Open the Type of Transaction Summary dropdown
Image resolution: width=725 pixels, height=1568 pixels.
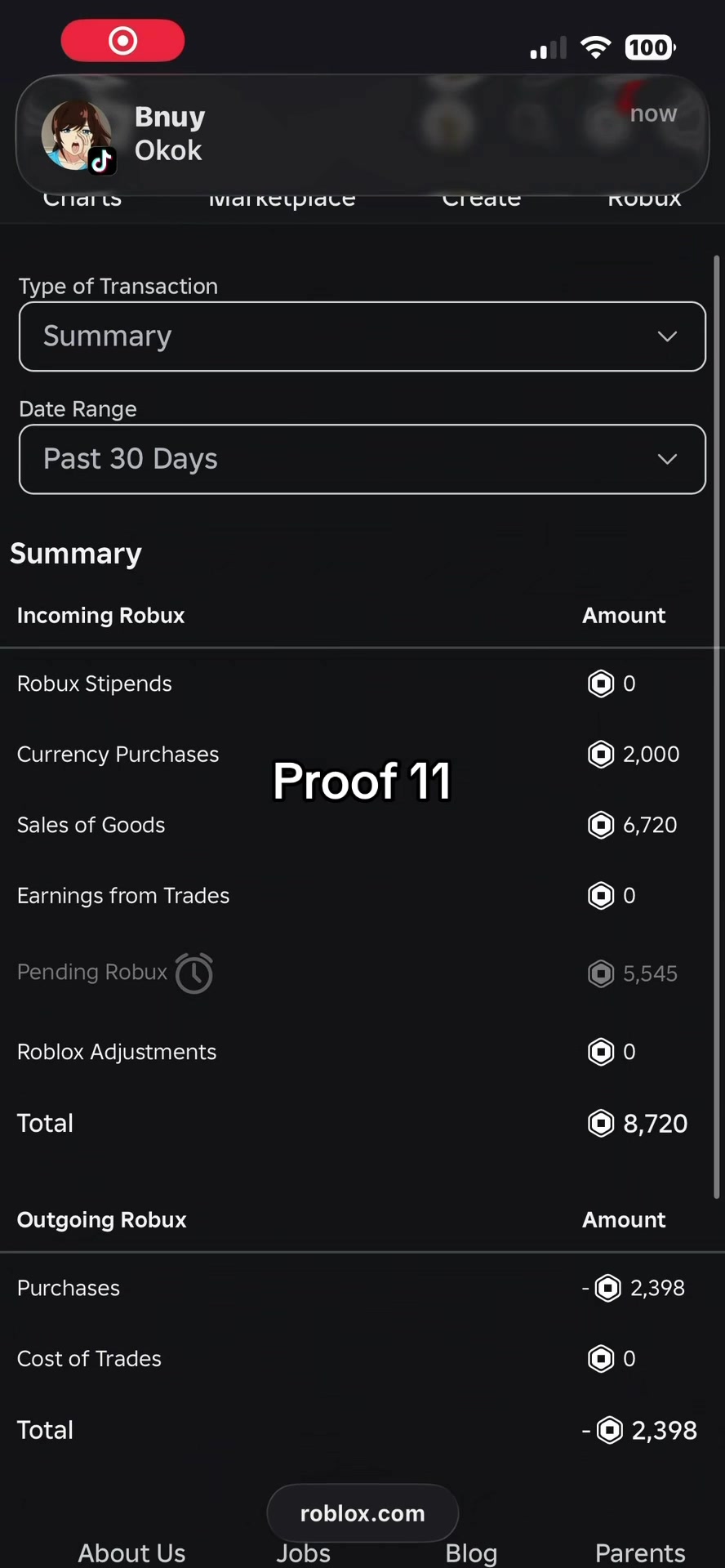[x=362, y=336]
